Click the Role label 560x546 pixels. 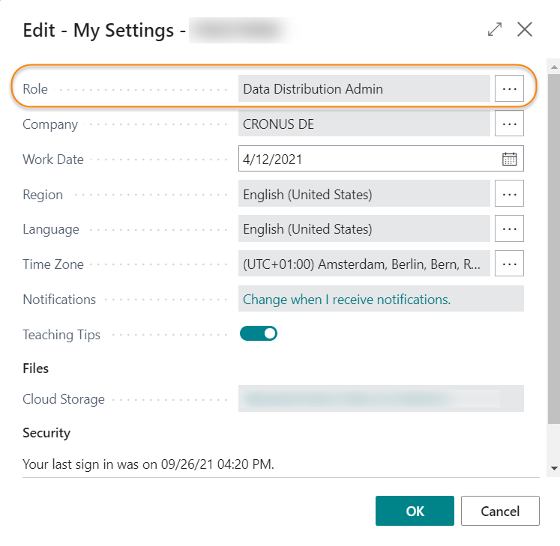pyautogui.click(x=35, y=89)
